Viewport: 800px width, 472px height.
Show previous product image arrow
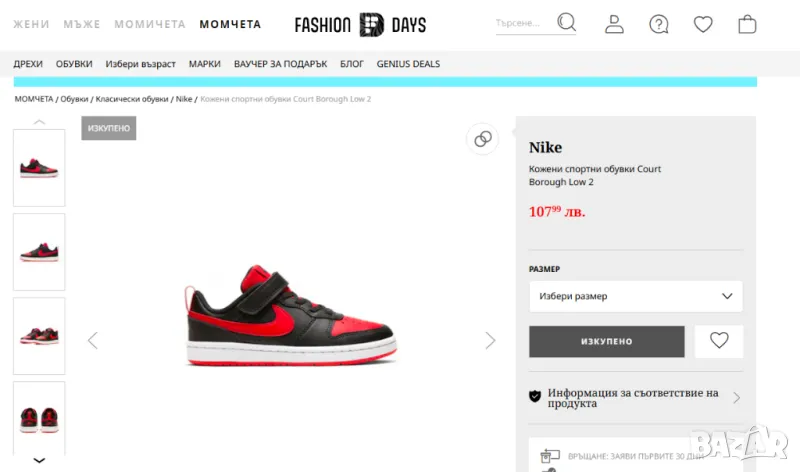point(93,341)
